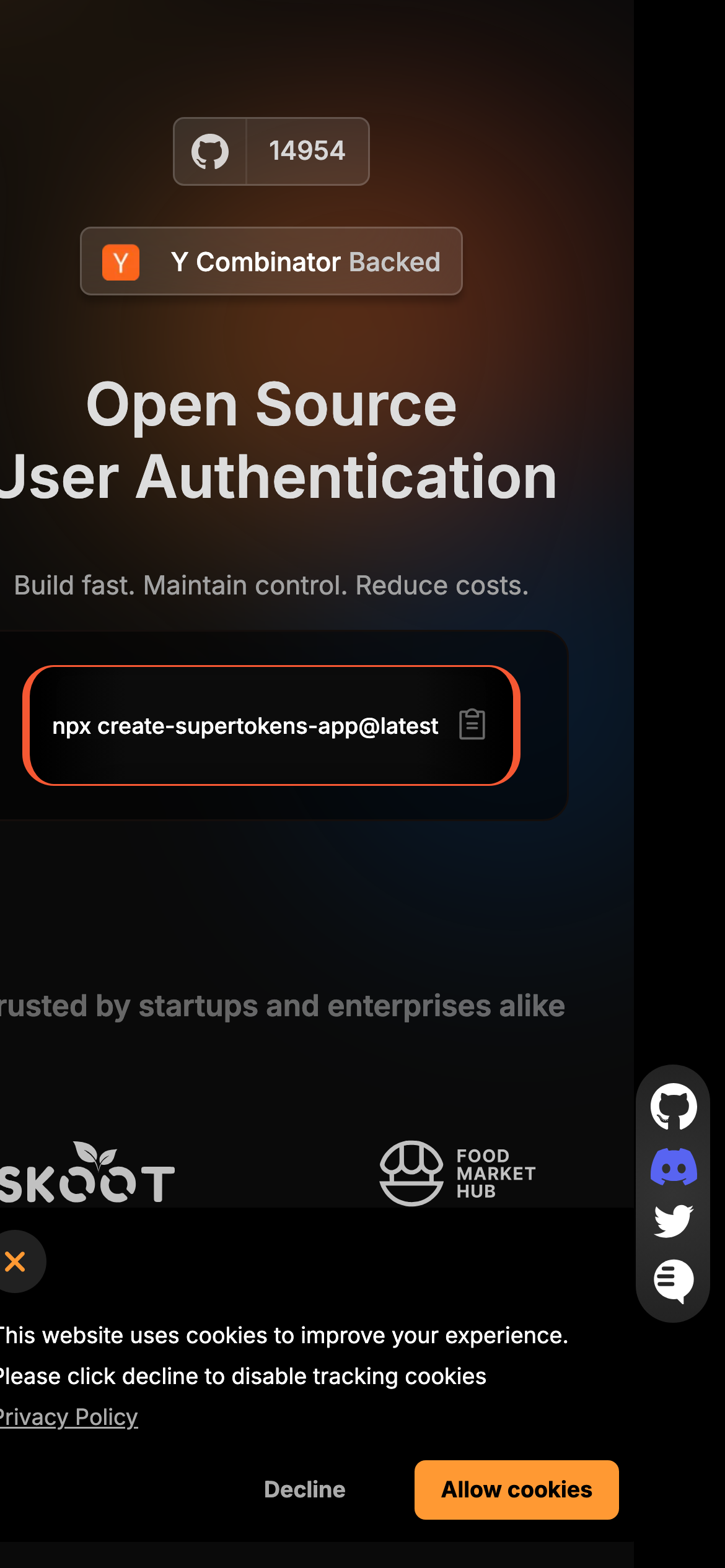Open the Privacy Policy link
The height and width of the screenshot is (1568, 725).
click(x=69, y=1417)
